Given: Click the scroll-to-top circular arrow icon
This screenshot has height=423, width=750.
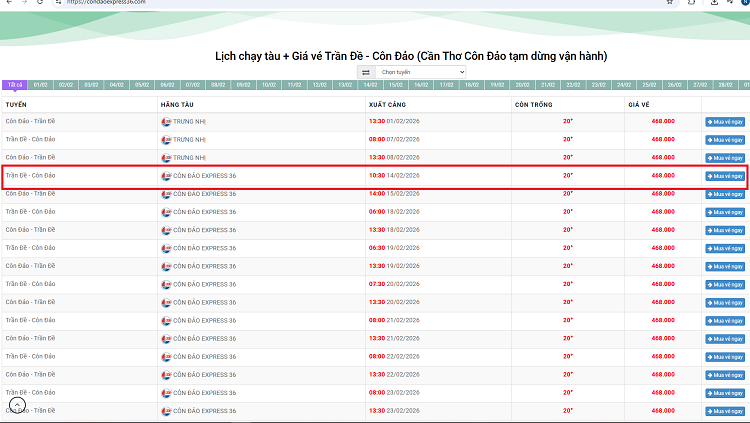Looking at the screenshot, I should coord(18,406).
